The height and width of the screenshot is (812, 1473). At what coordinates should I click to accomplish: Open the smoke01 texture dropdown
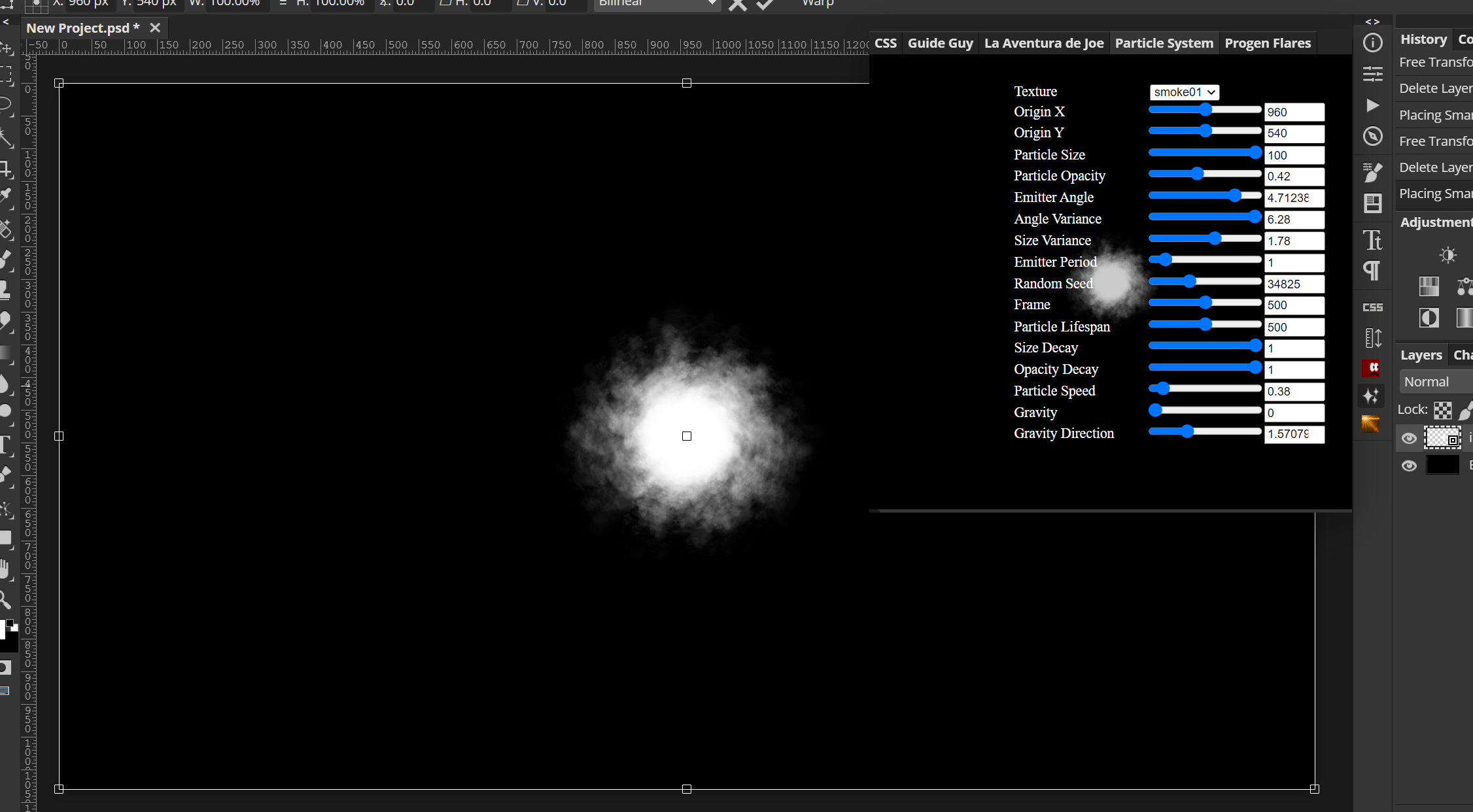pos(1184,92)
